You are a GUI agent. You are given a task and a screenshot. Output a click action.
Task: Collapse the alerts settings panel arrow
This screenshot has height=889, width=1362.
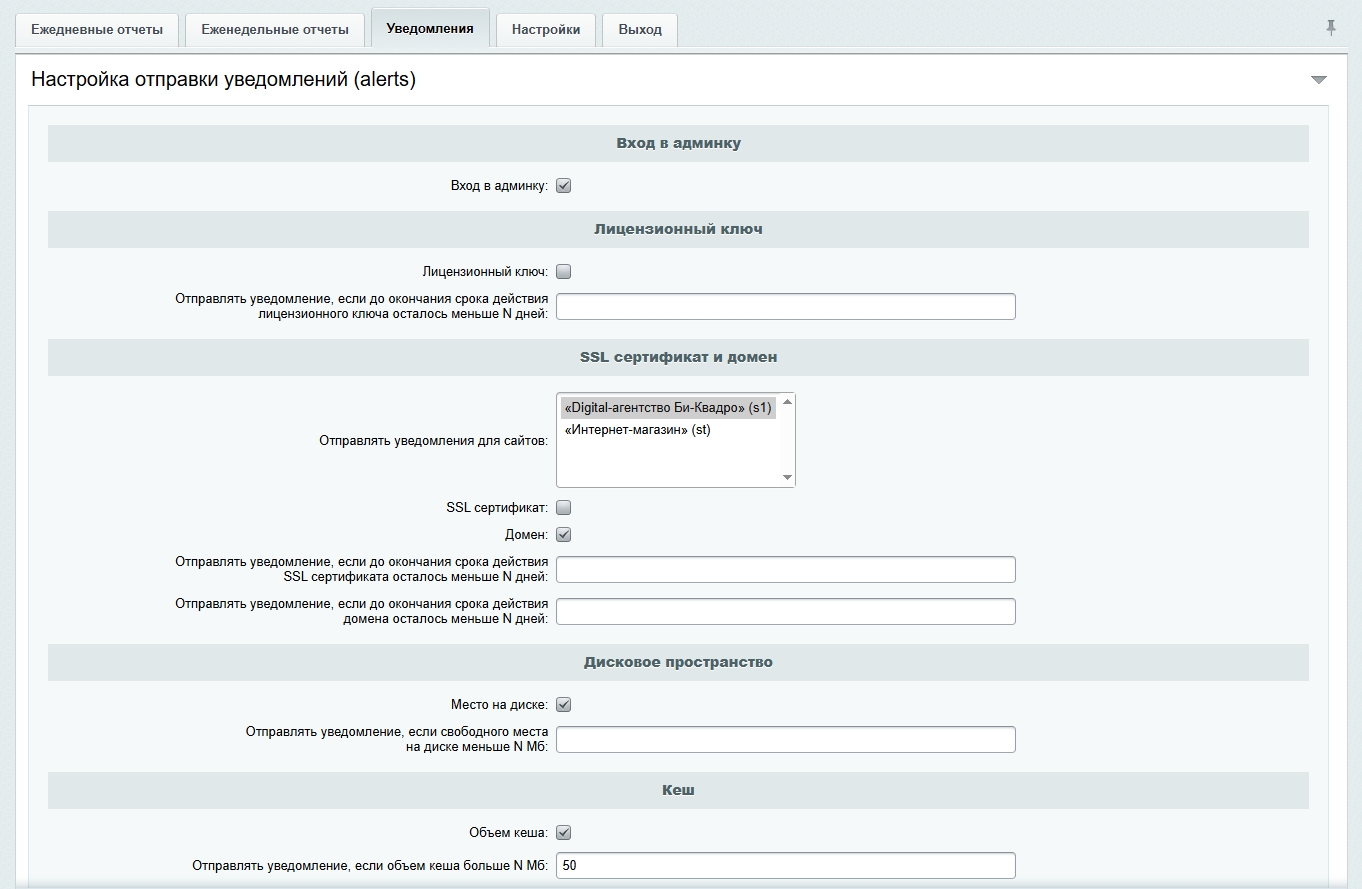click(1318, 80)
